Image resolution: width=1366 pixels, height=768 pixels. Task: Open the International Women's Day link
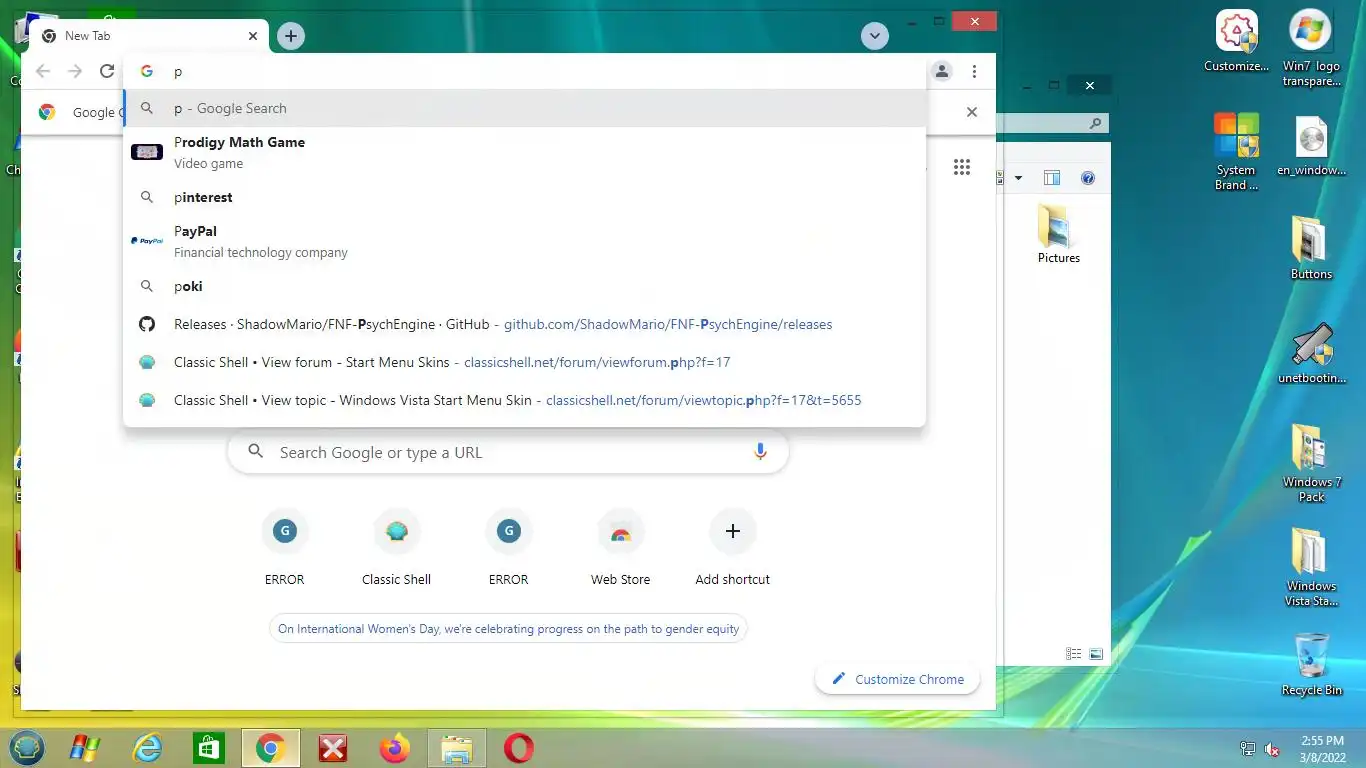tap(508, 629)
